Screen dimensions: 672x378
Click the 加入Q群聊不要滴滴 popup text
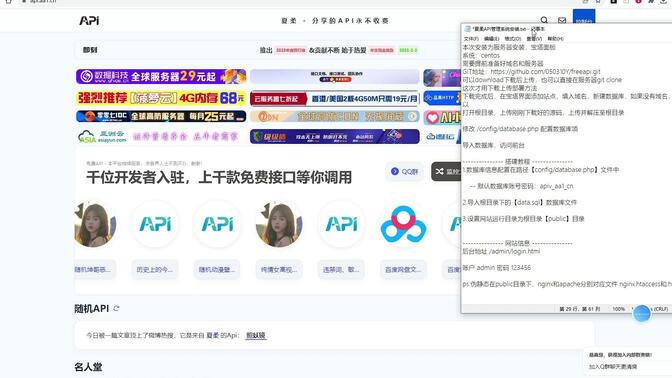tap(613, 367)
